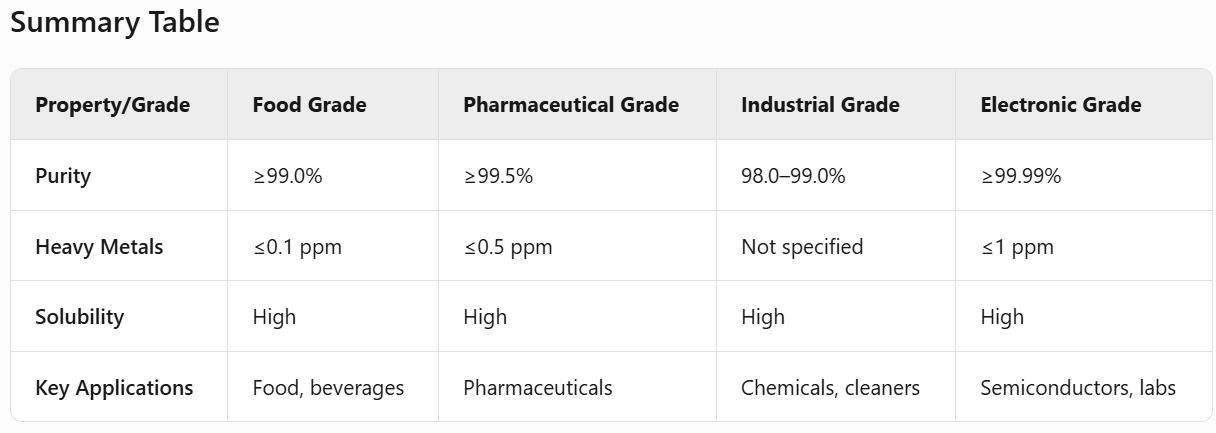Select the Property/Grade column header
The height and width of the screenshot is (433, 1216).
pyautogui.click(x=113, y=105)
